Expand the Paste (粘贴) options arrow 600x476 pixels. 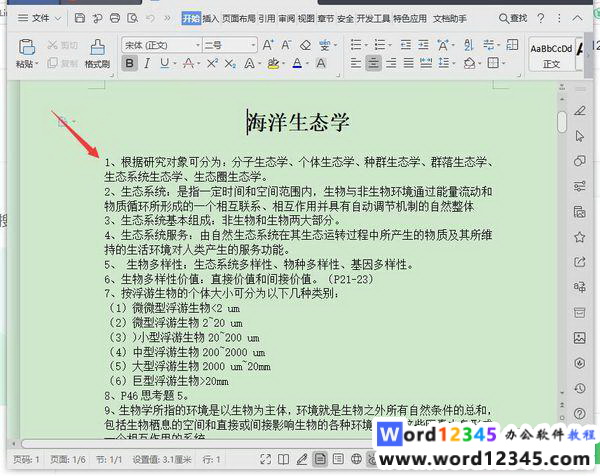point(37,64)
